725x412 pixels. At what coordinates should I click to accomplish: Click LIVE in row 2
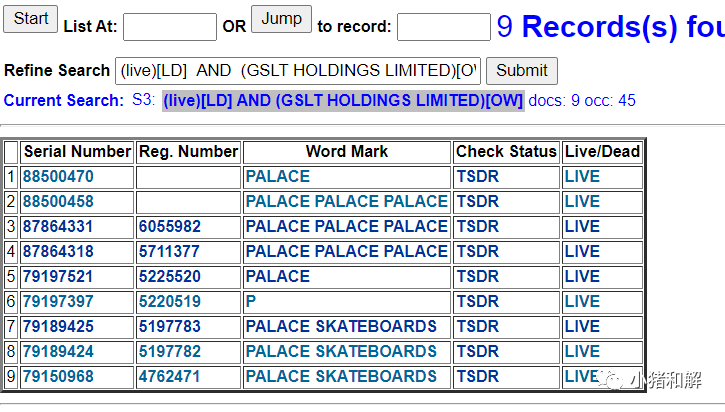[x=582, y=202]
